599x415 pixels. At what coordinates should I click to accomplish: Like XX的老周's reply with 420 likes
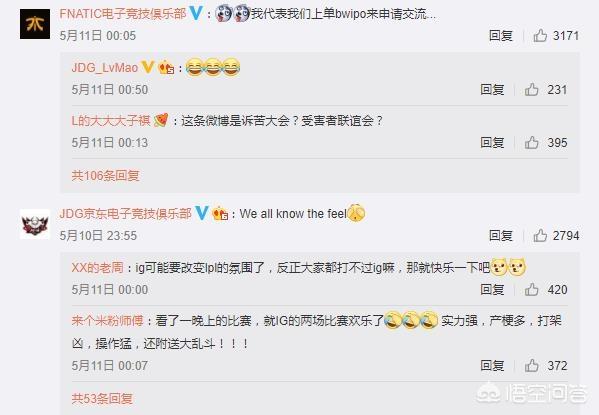pyautogui.click(x=531, y=289)
